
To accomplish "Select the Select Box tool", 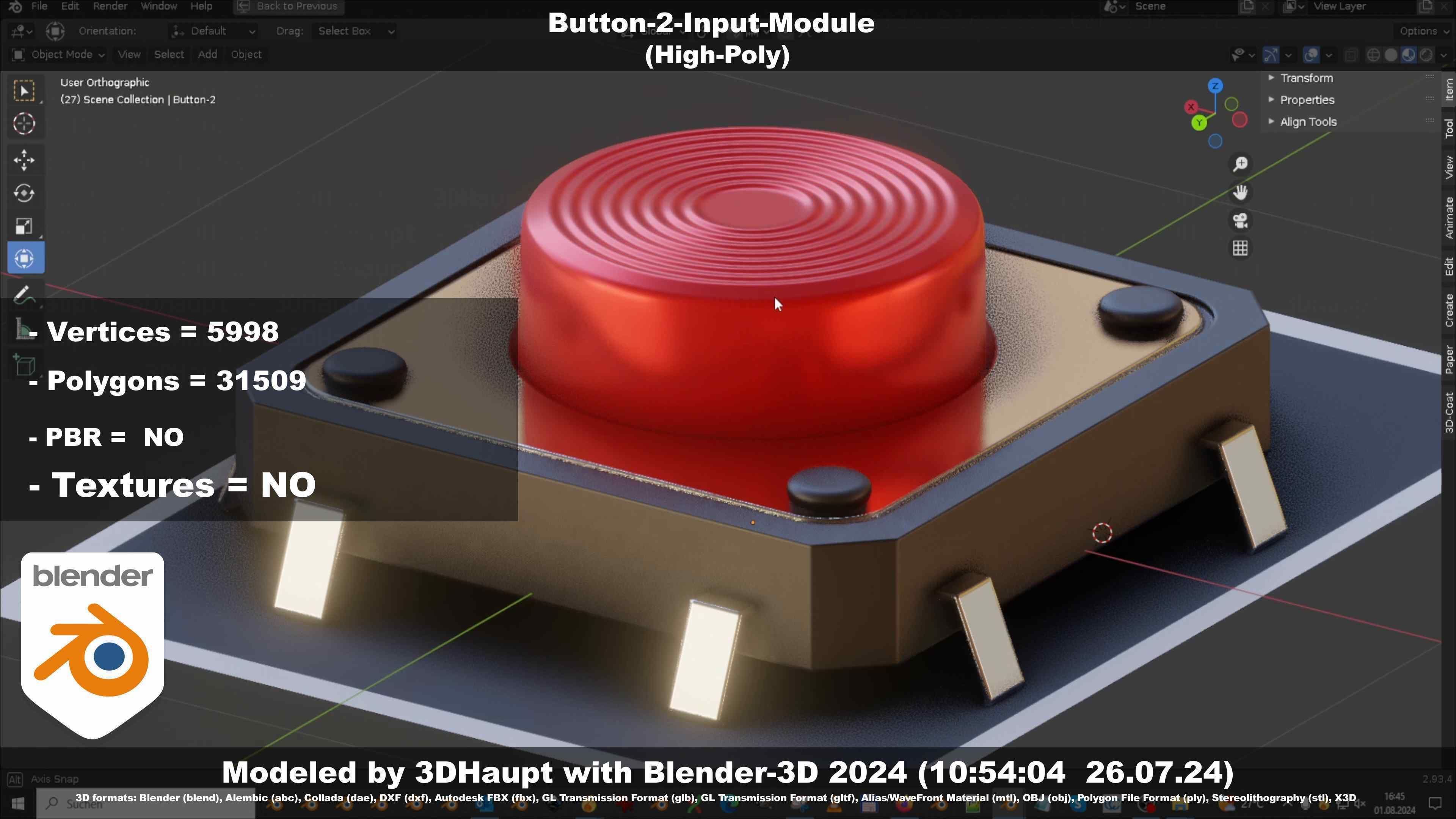I will 24,91.
